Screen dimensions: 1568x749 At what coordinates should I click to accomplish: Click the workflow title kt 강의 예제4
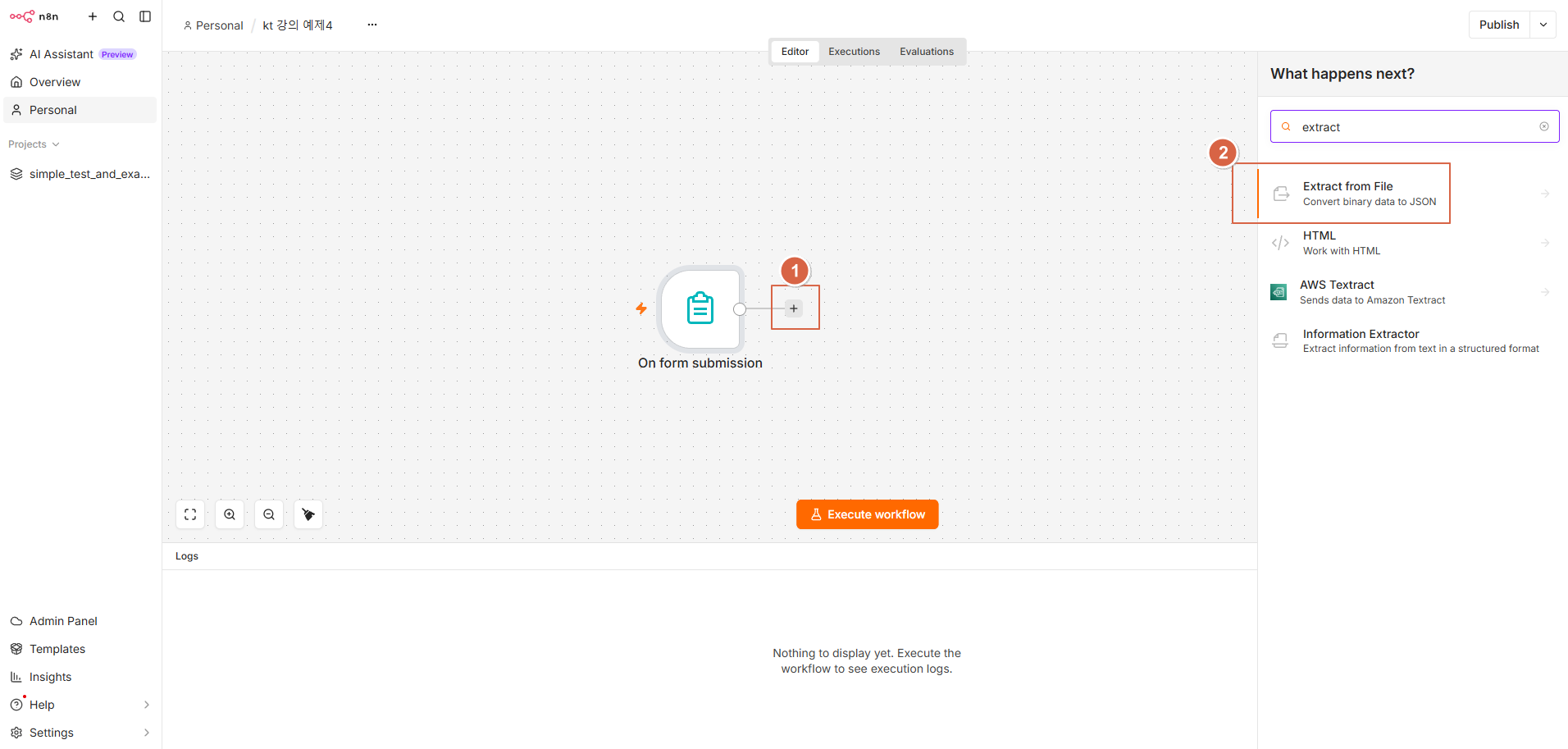(x=298, y=25)
